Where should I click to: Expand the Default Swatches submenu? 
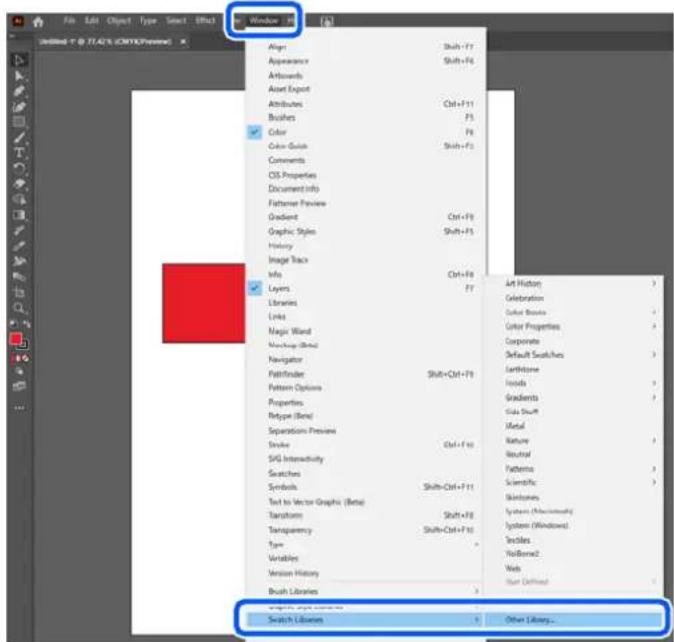tap(575, 355)
